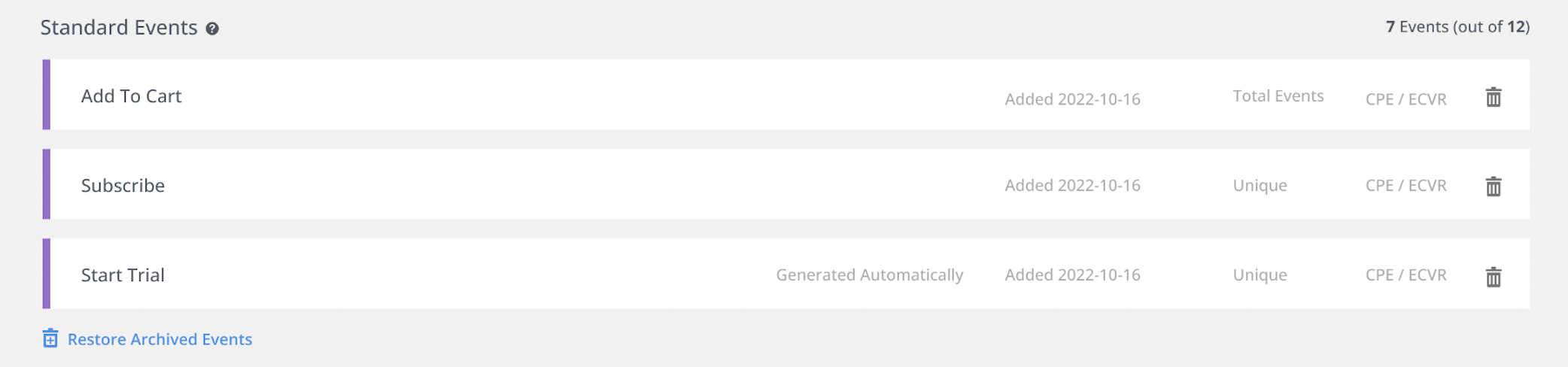Change Start Trial Unique counting setting
The width and height of the screenshot is (1568, 367).
(x=1260, y=275)
